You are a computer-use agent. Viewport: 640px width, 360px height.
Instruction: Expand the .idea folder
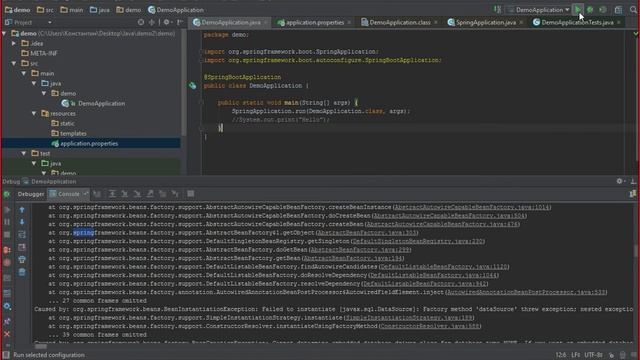pyautogui.click(x=14, y=43)
